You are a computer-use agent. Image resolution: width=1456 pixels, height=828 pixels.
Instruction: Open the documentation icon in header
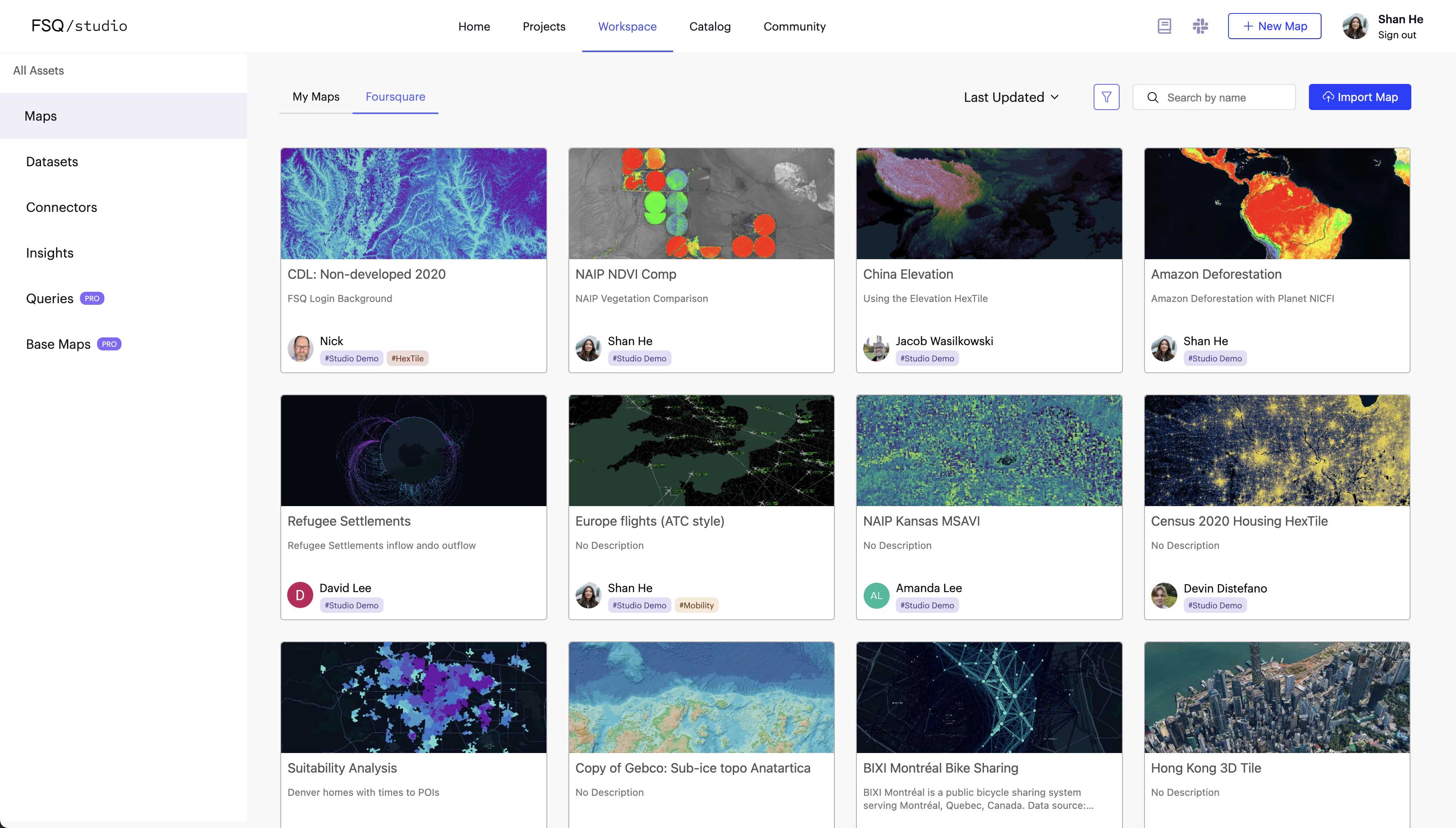coord(1164,26)
